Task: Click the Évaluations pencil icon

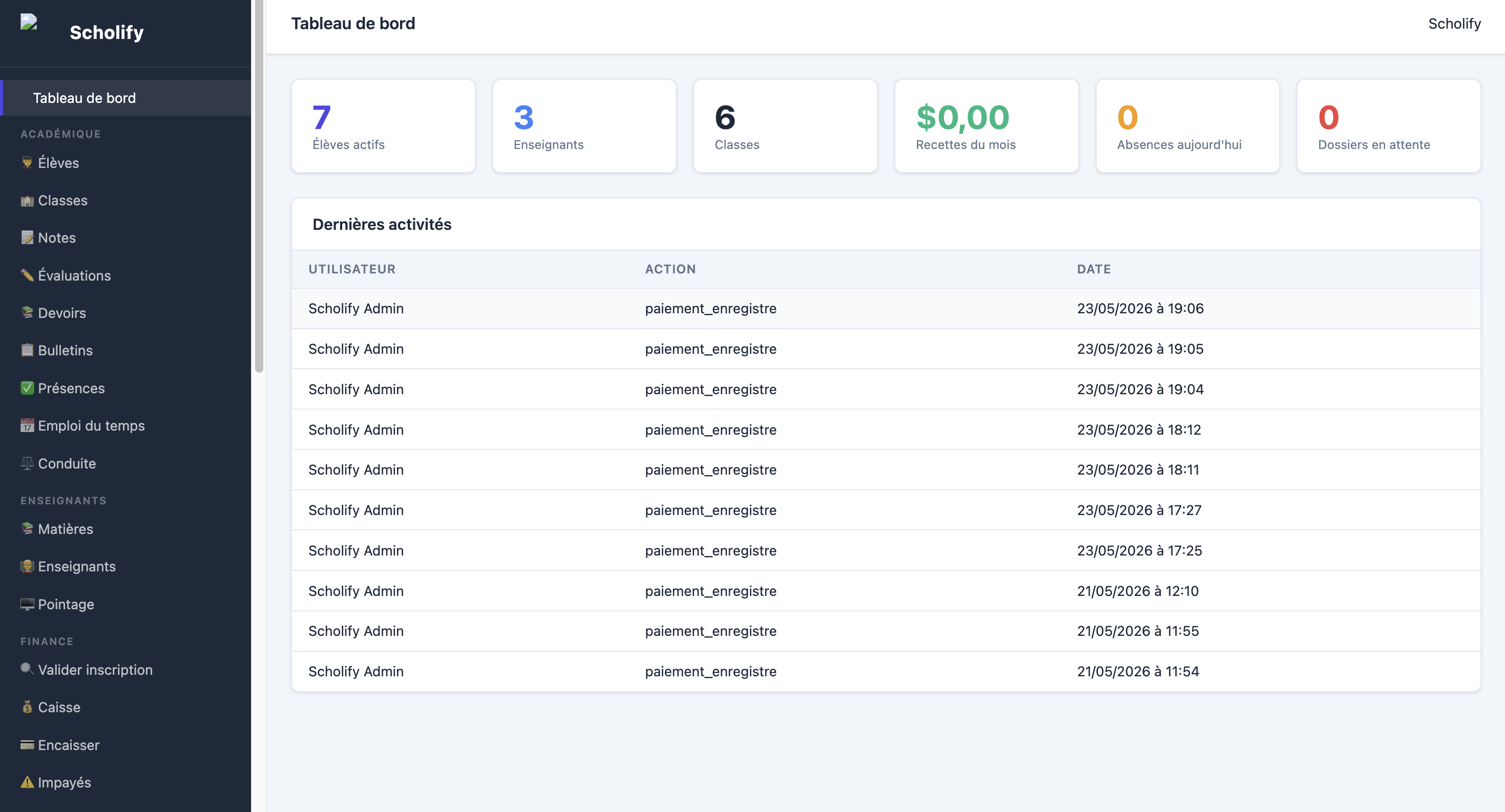Action: [x=27, y=275]
